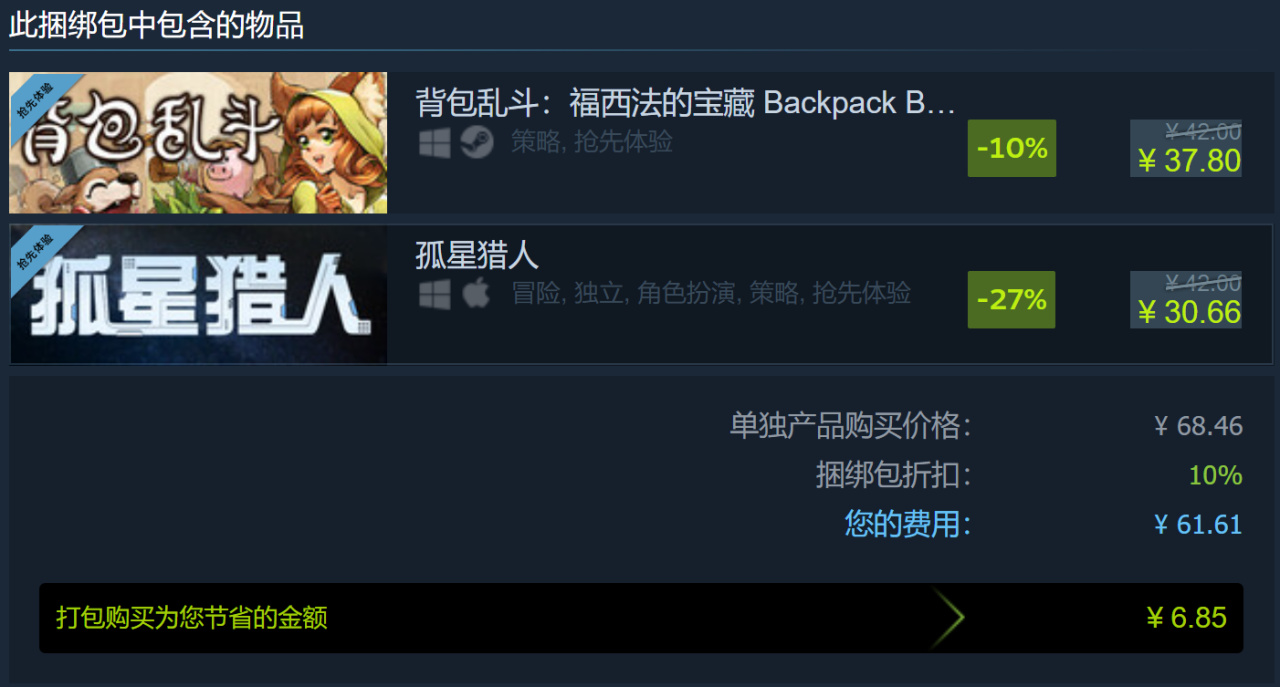The height and width of the screenshot is (687, 1280).
Task: Click the Windows icon under 孤星猎人
Action: (435, 294)
